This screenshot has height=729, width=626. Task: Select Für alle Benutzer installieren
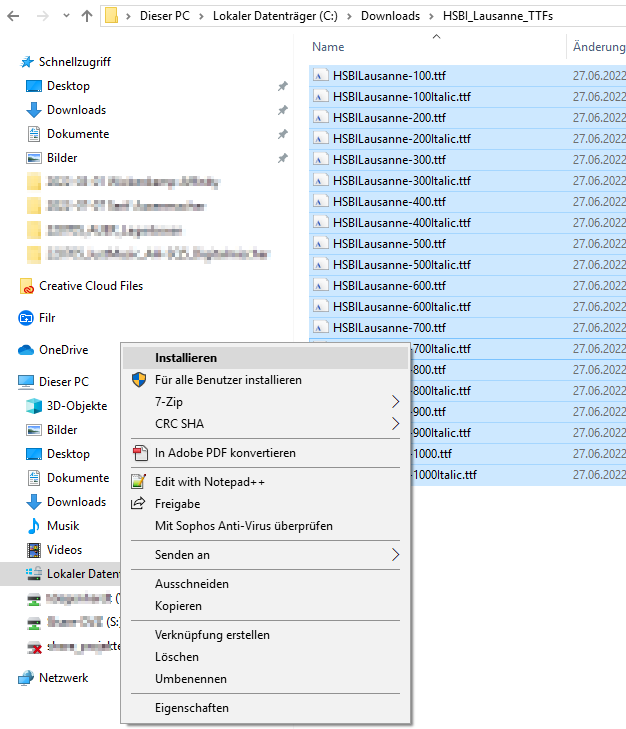point(228,380)
